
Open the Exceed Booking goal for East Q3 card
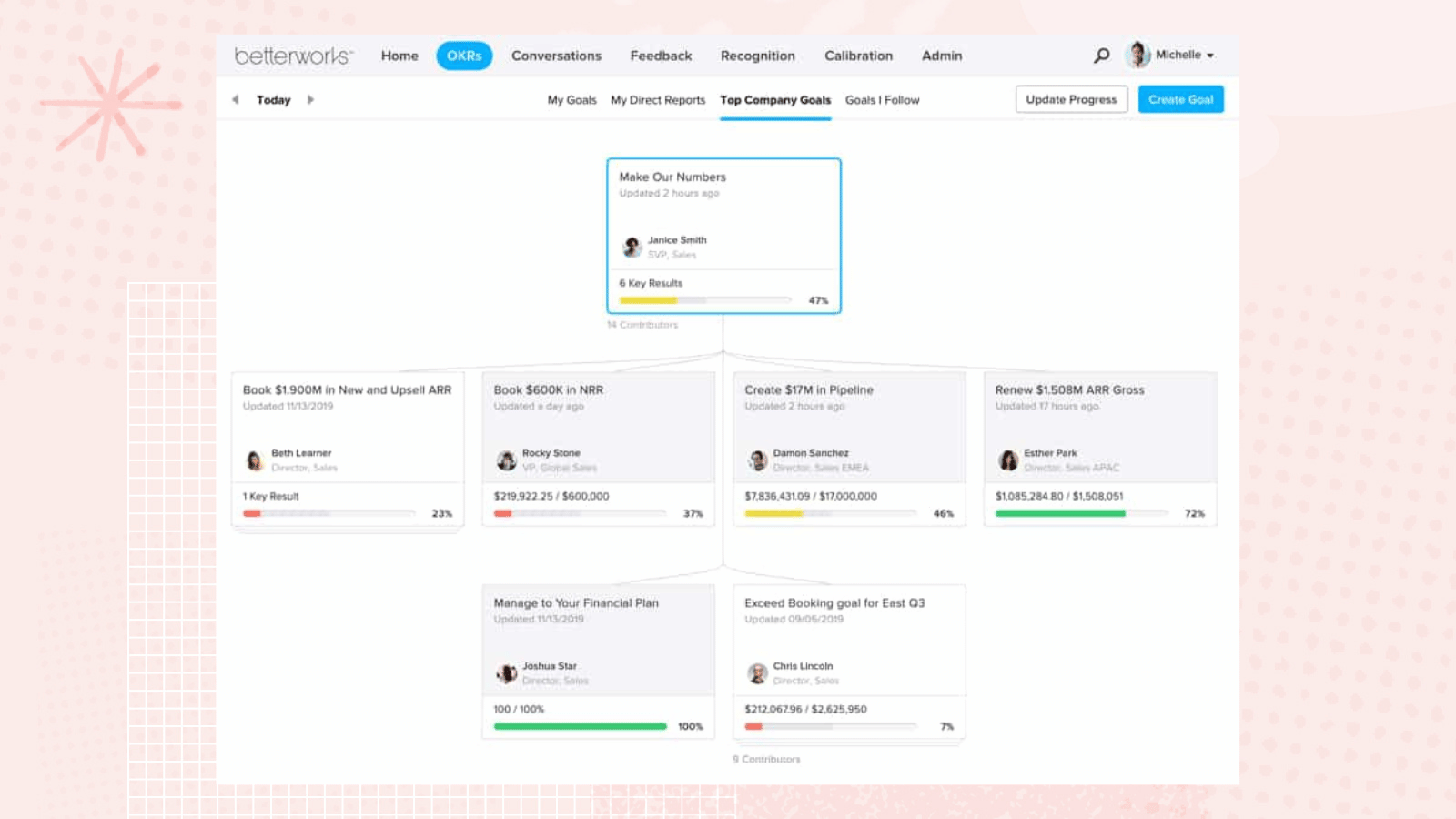coord(834,602)
